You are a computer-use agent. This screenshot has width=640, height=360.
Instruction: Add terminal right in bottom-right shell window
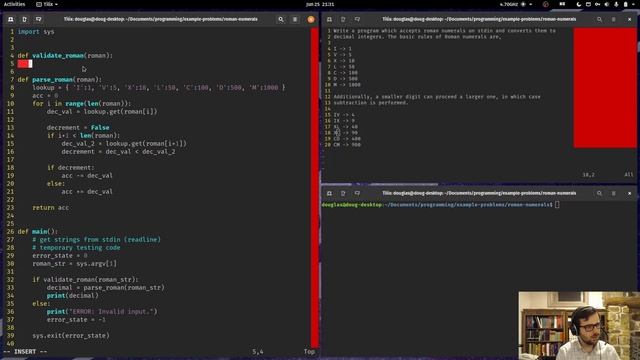[343, 193]
